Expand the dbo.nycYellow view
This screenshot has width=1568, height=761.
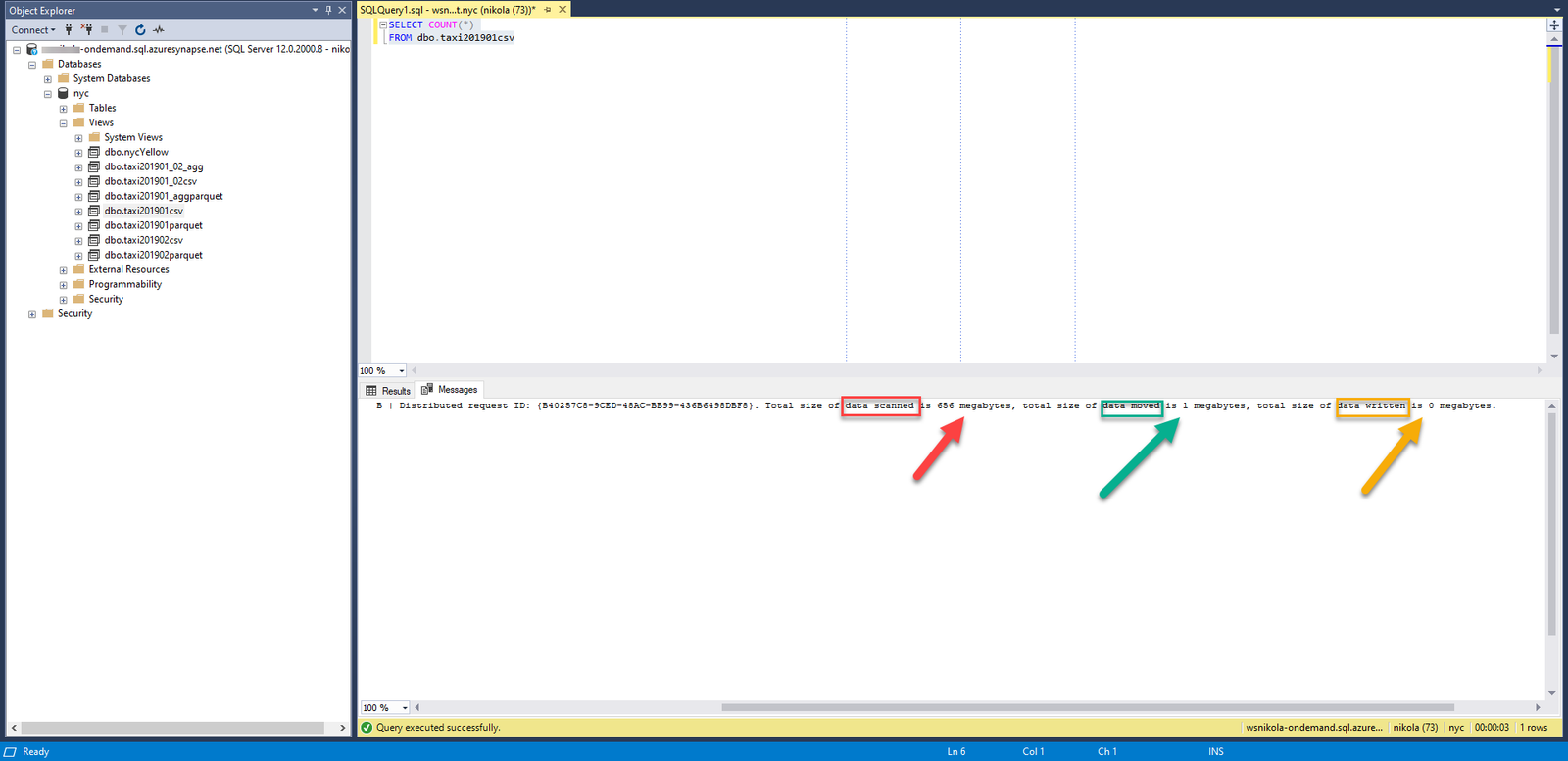(x=79, y=153)
